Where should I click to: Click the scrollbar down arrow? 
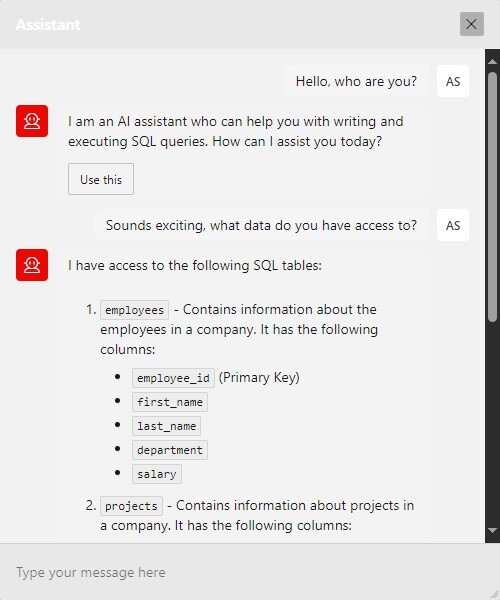(x=492, y=530)
